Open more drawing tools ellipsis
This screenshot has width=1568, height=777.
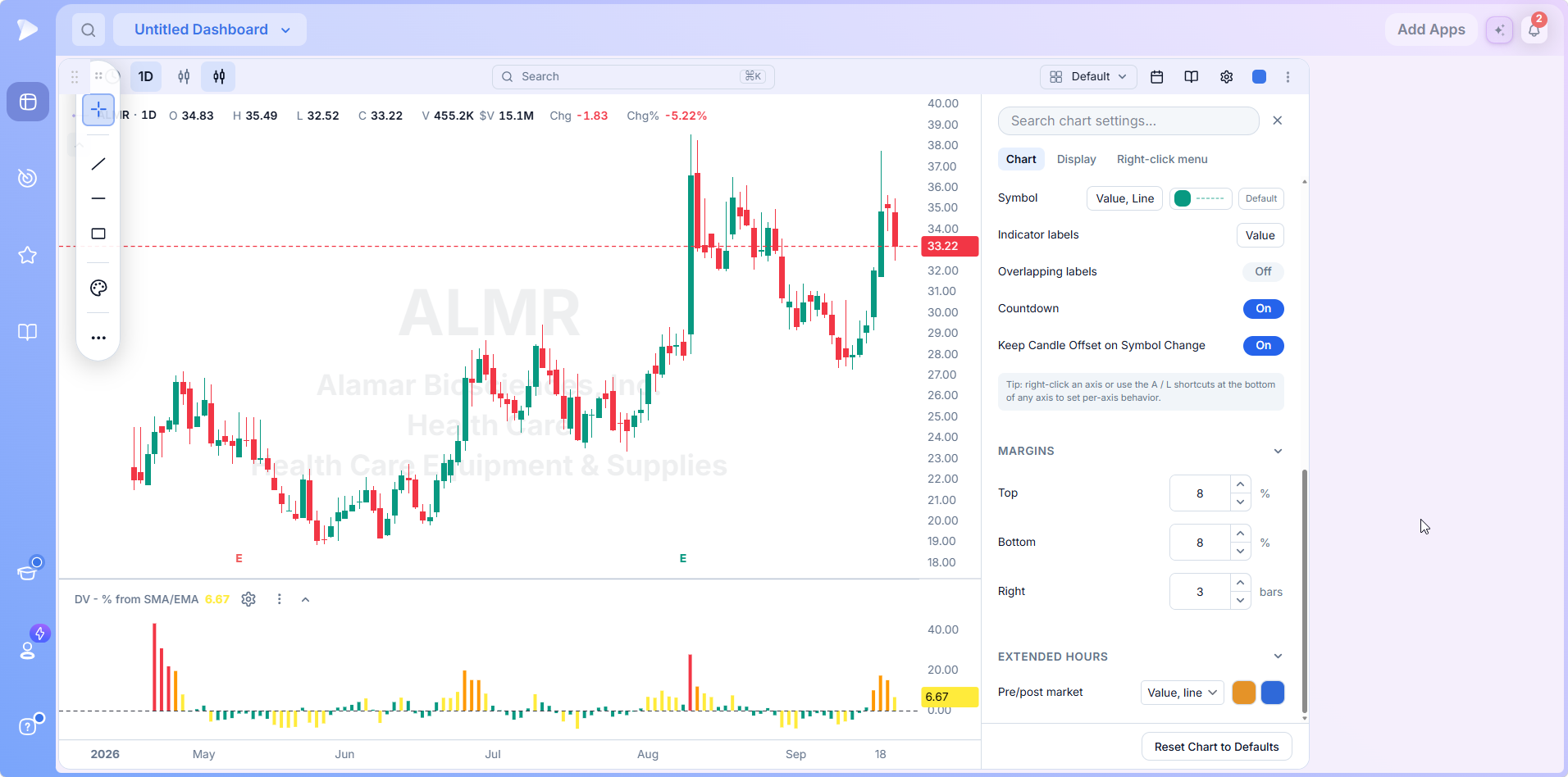(x=98, y=338)
